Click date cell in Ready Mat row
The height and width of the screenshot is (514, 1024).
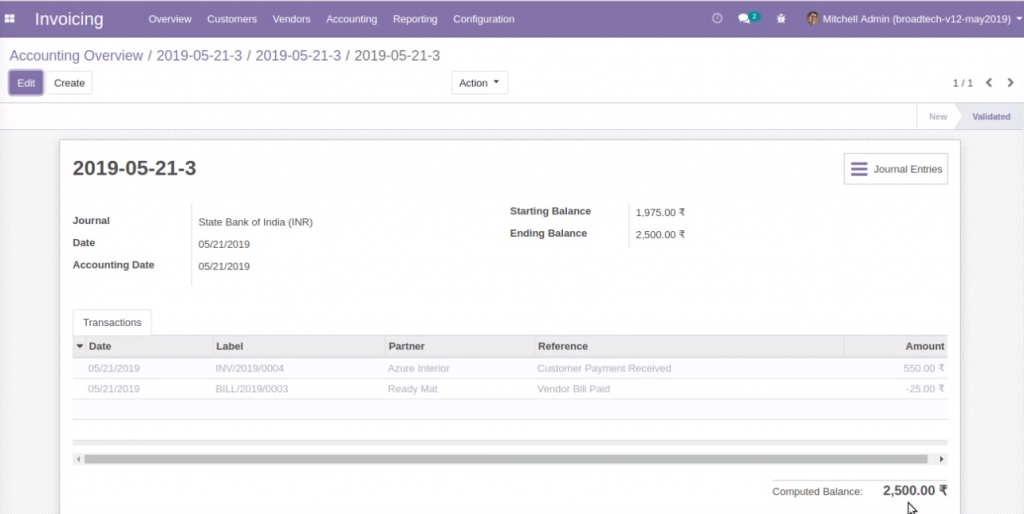coord(114,389)
